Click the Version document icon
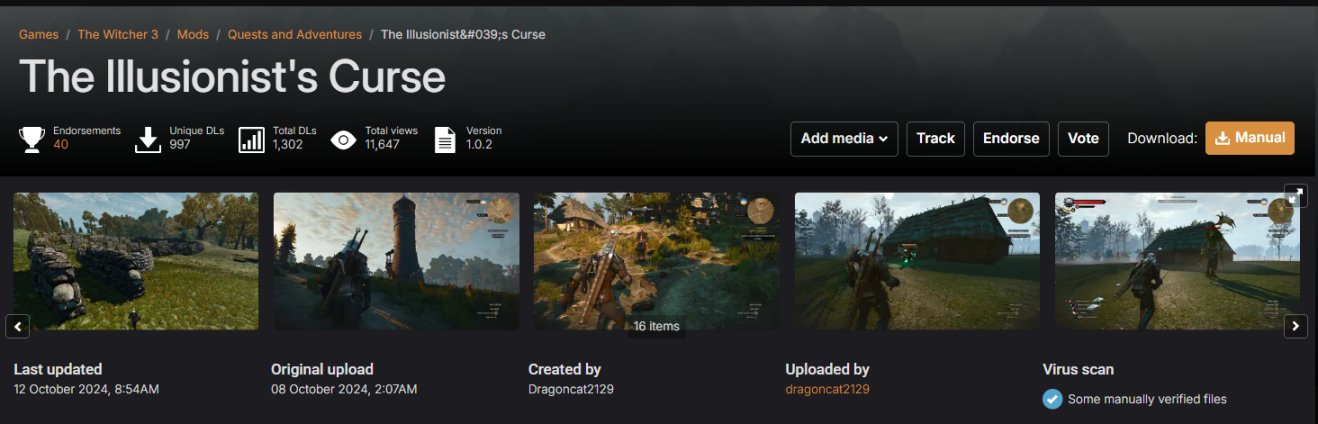The height and width of the screenshot is (424, 1318). coord(445,139)
